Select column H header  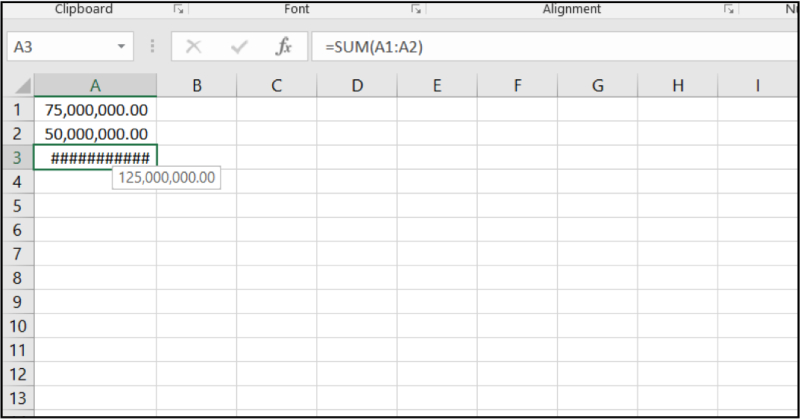coord(678,85)
